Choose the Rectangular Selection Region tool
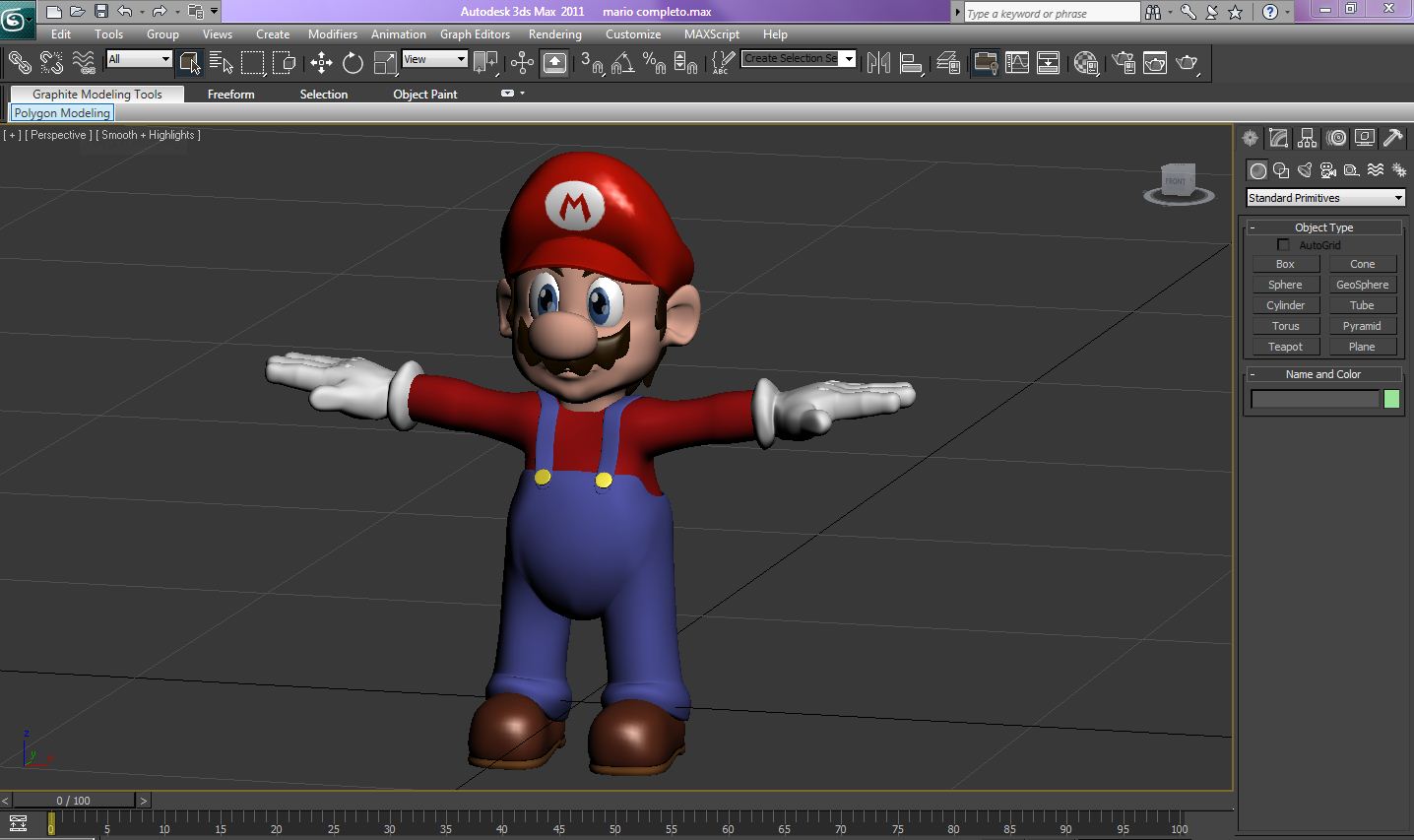The height and width of the screenshot is (840, 1414). point(253,63)
